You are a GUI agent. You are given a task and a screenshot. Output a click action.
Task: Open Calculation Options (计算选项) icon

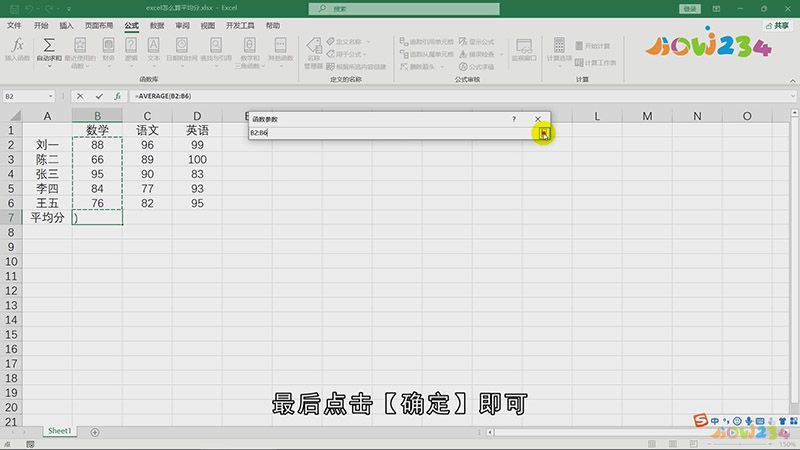[x=559, y=45]
